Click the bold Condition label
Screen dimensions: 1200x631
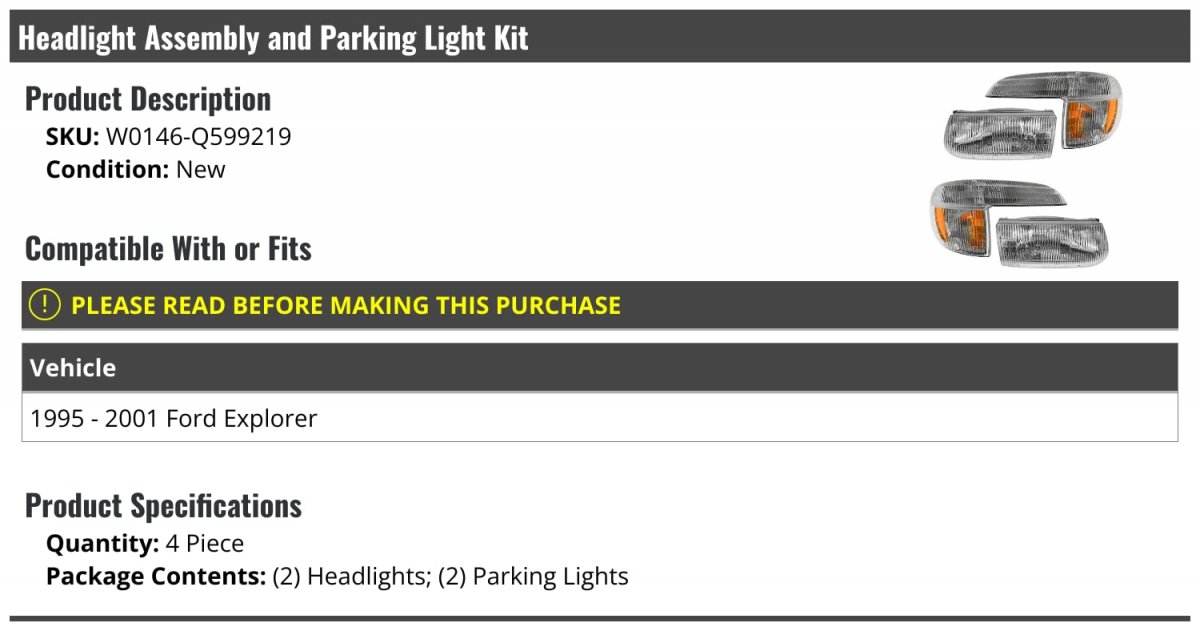click(x=107, y=169)
